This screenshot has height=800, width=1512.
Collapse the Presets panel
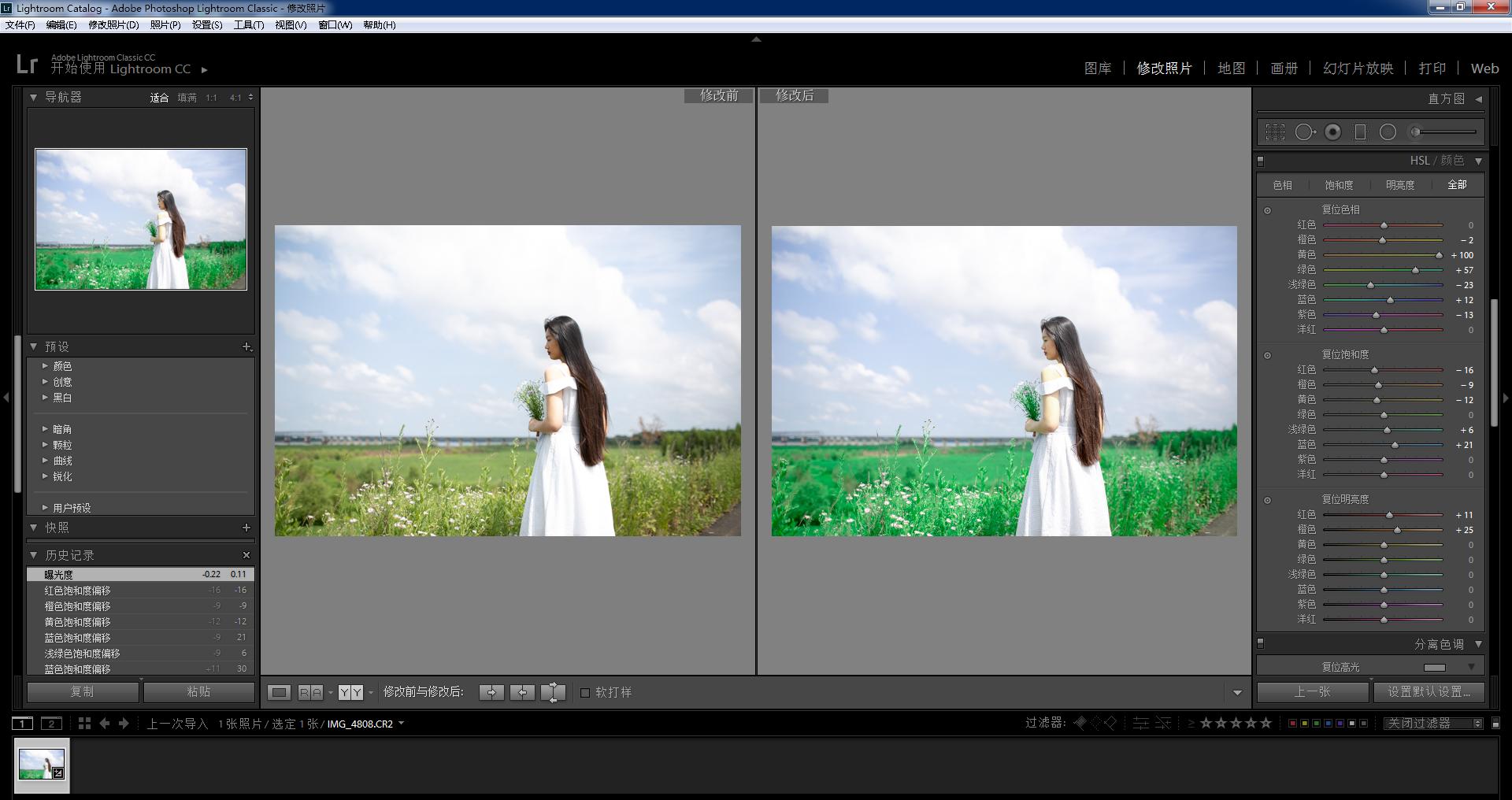click(x=34, y=346)
